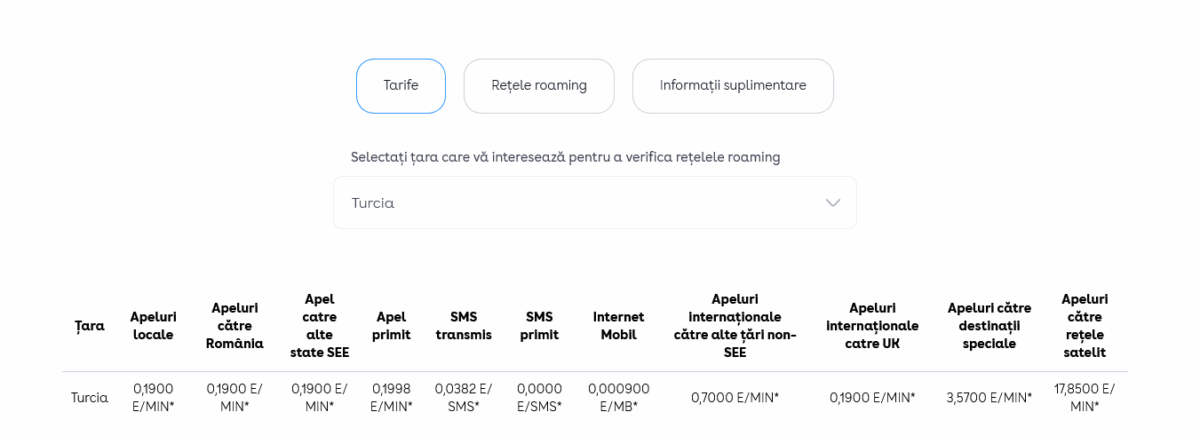Click the Apeluri către rețele satelit header
This screenshot has height=436, width=1200.
click(1084, 326)
